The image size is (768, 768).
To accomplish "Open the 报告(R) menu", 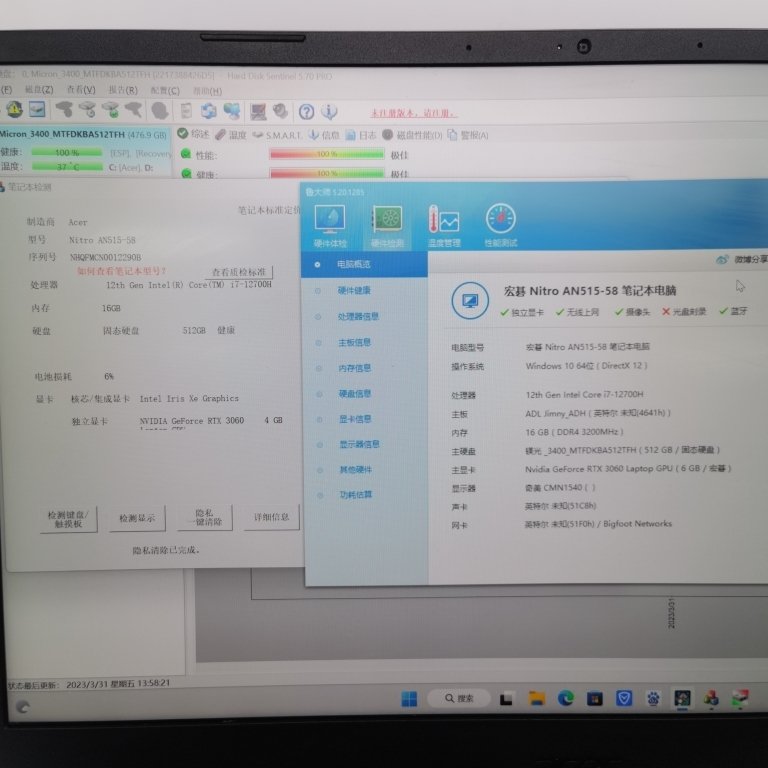I will [x=123, y=90].
